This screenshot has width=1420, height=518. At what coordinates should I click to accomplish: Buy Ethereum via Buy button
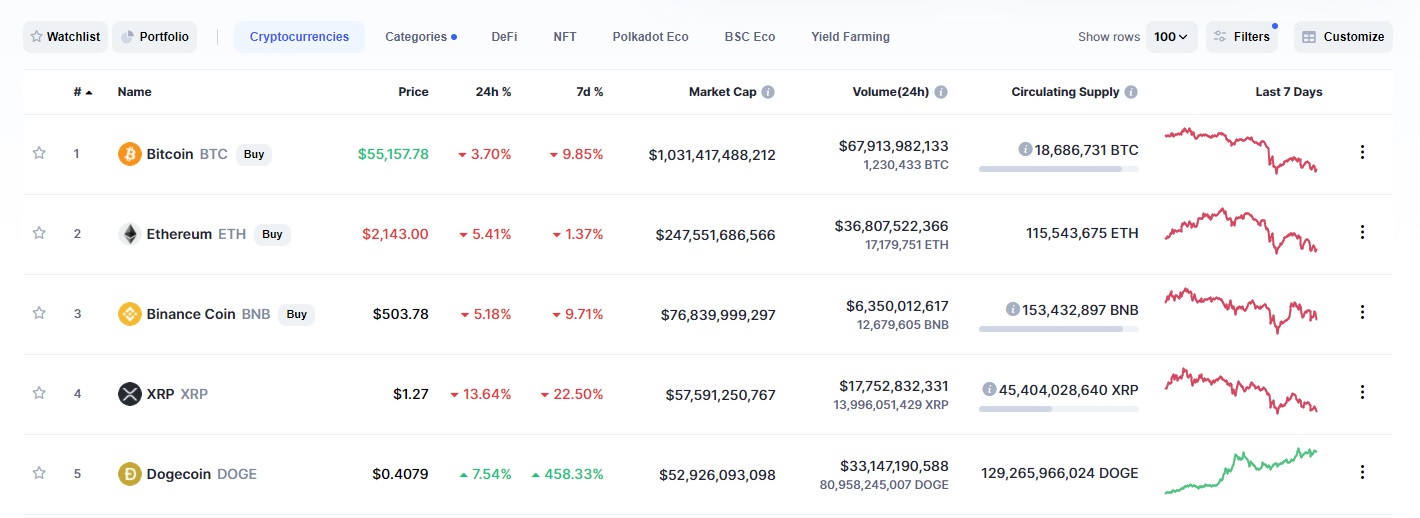point(272,234)
